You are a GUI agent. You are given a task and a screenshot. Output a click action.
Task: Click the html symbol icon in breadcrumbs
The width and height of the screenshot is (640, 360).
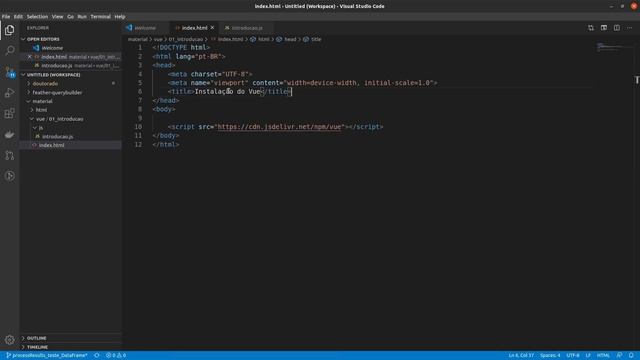[x=253, y=40]
